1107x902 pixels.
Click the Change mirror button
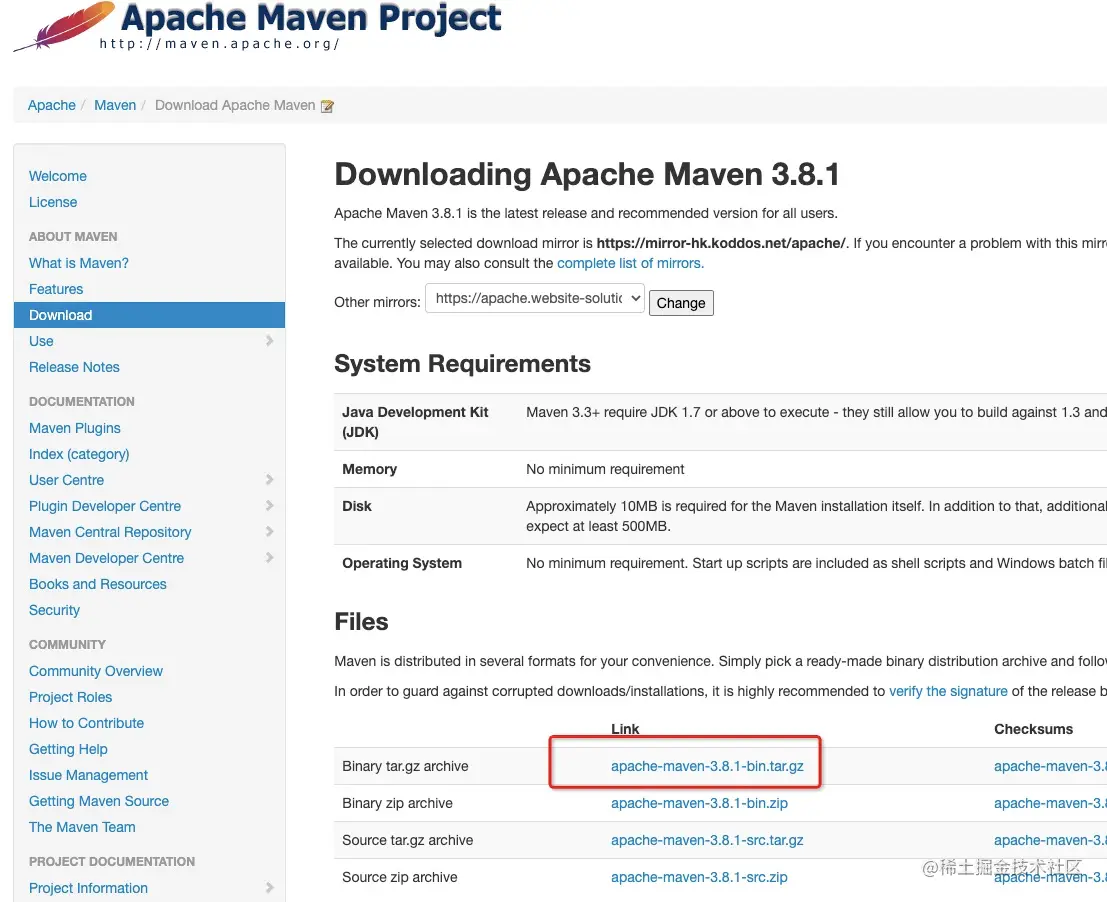coord(681,303)
